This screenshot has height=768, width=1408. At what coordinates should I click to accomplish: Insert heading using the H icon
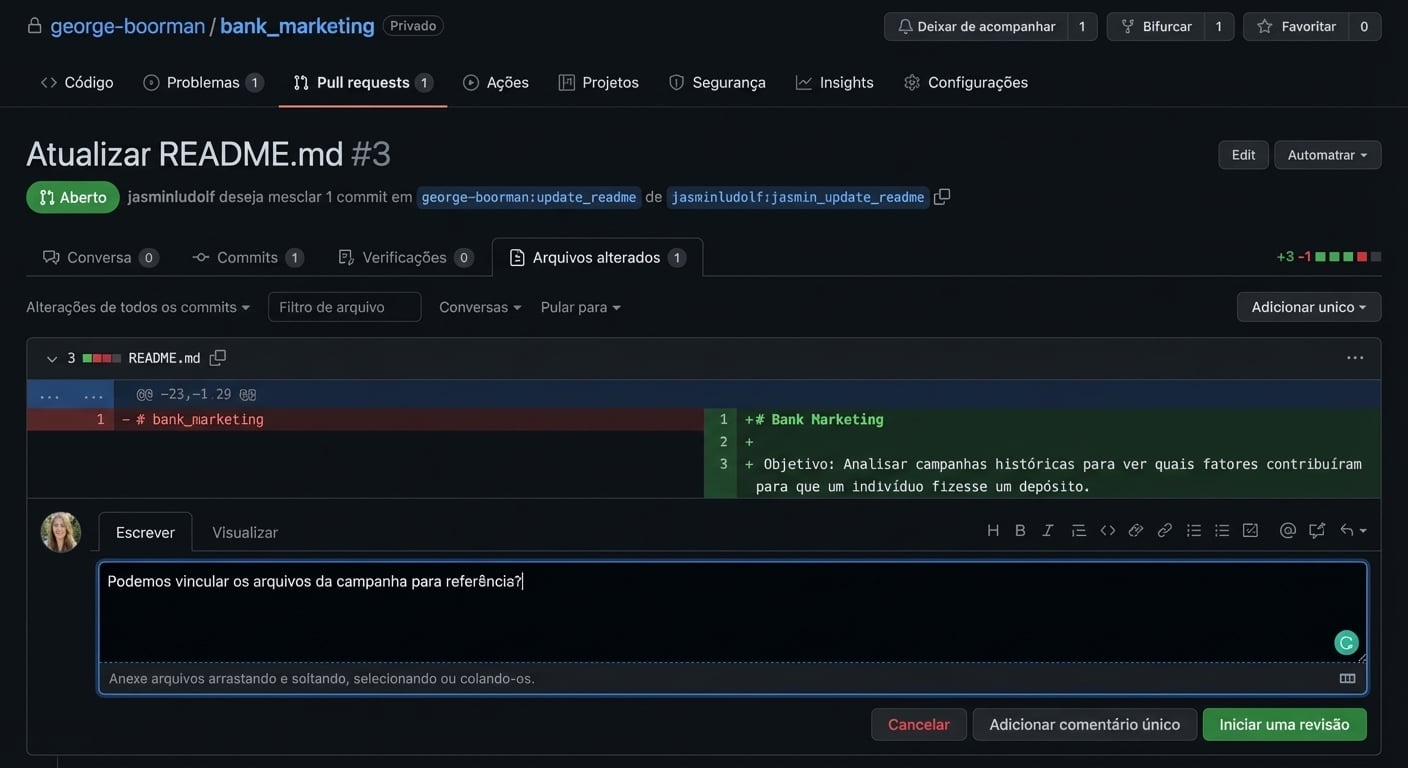[x=993, y=531]
